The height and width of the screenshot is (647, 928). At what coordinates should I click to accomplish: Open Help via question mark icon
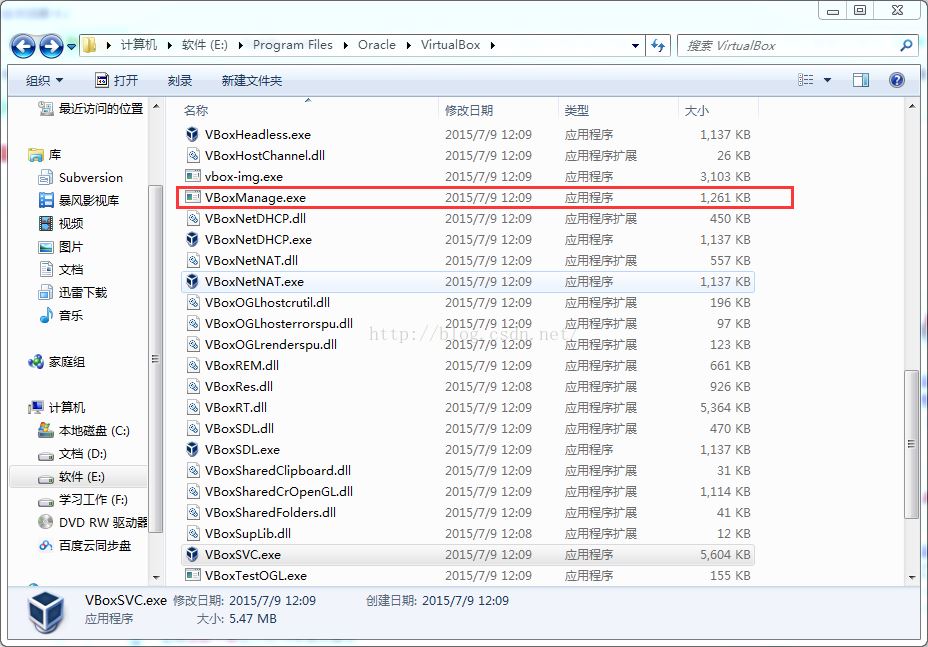pos(897,80)
